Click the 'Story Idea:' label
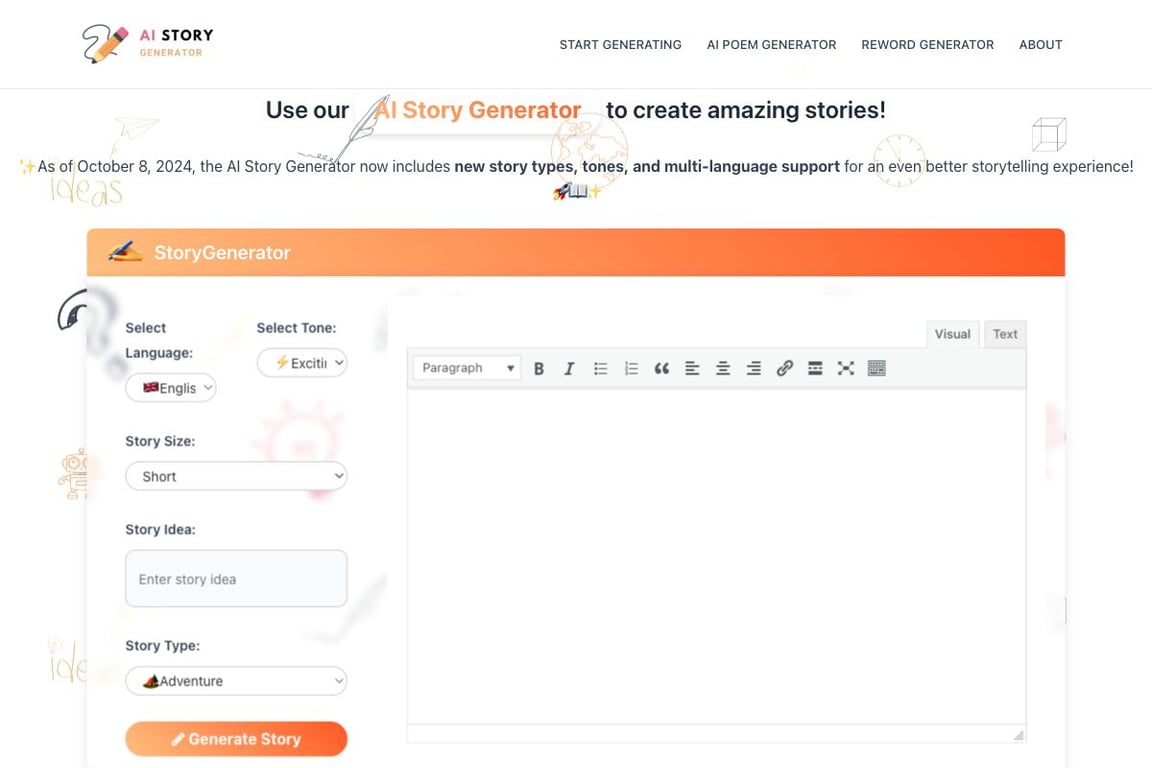1152x768 pixels. tap(160, 530)
